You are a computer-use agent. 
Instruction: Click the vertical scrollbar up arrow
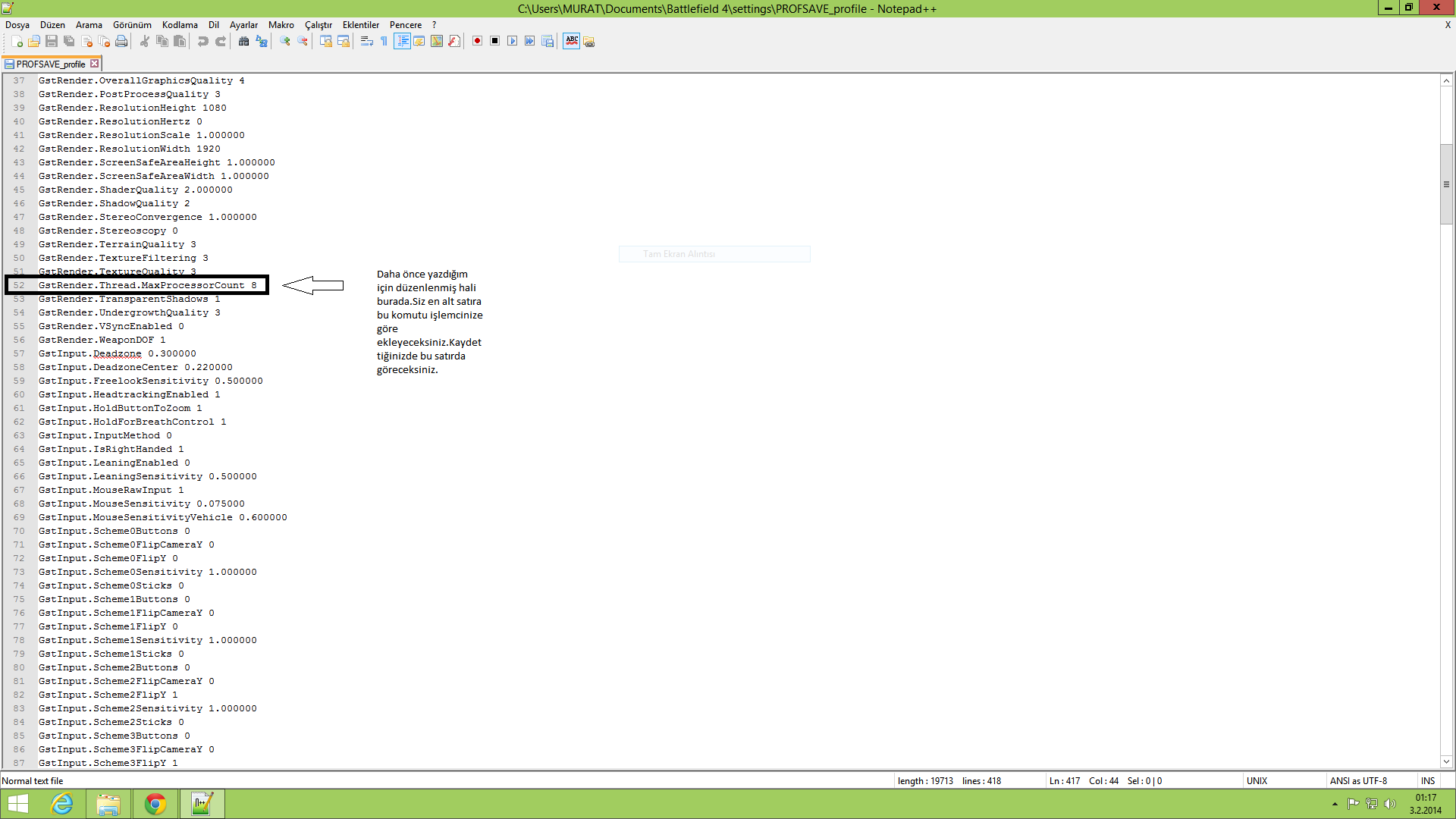(1446, 80)
